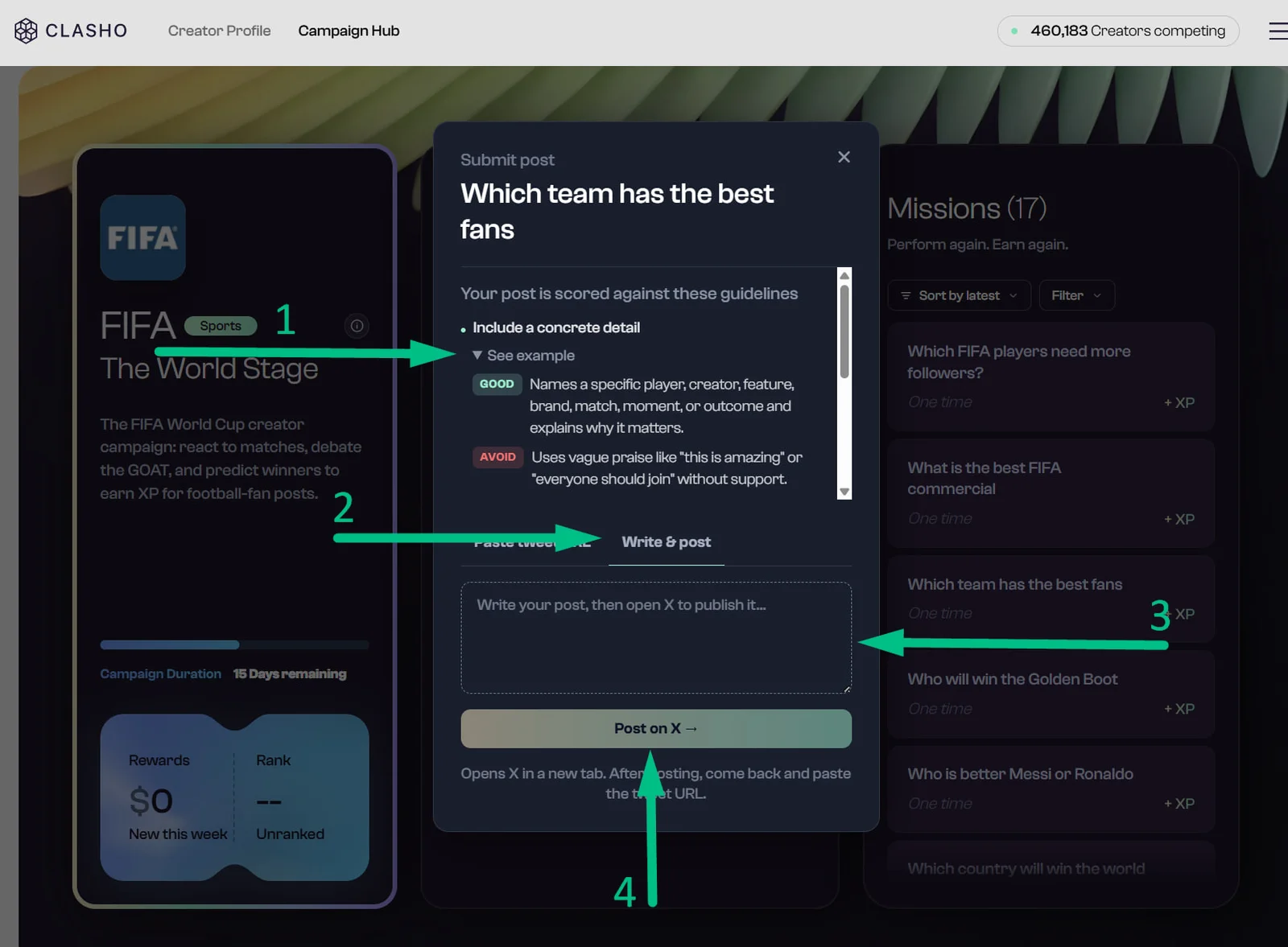Click the Sports category tag
The image size is (1288, 947).
coord(221,326)
